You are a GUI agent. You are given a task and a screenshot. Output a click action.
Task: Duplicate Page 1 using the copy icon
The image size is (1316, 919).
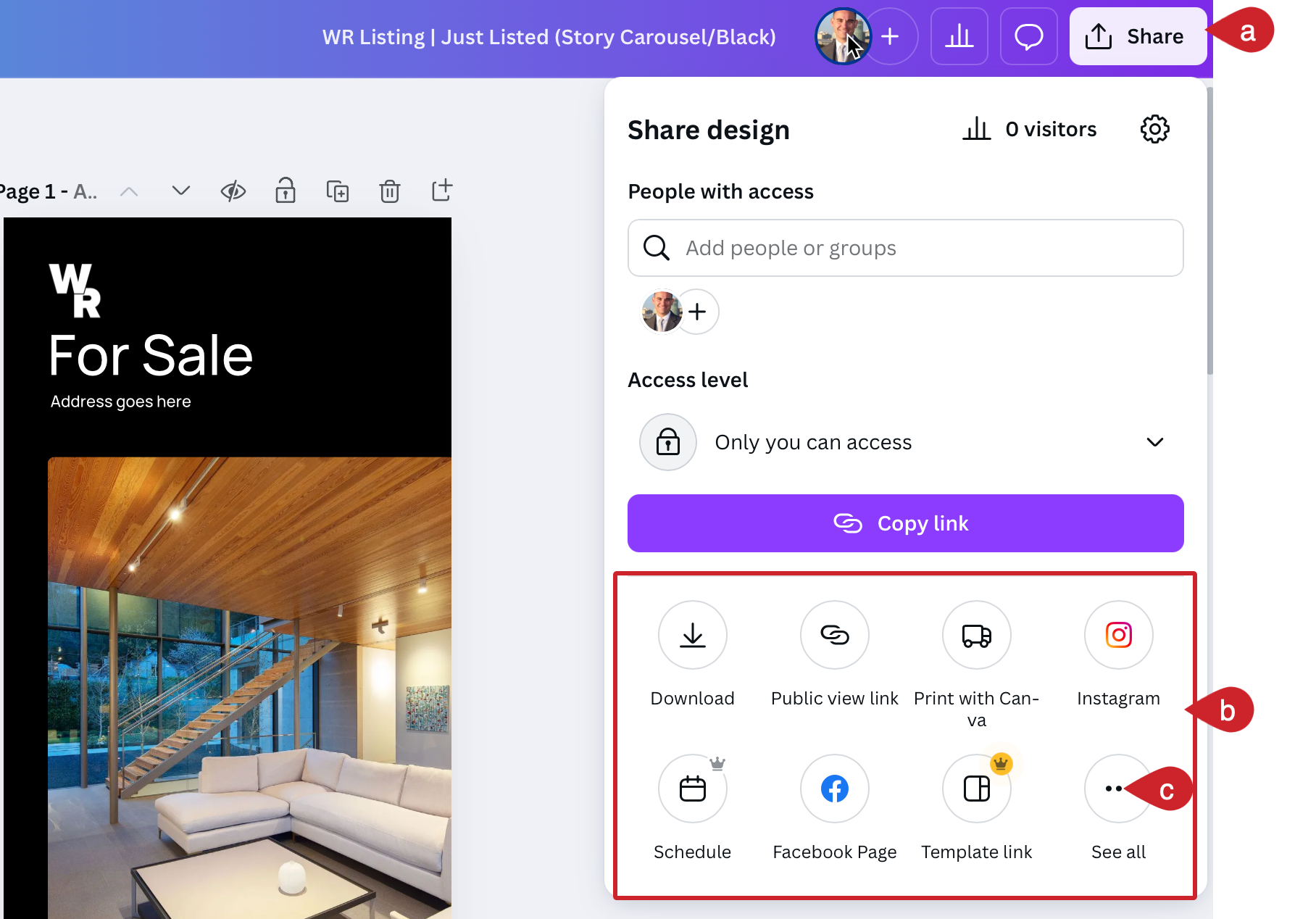click(x=337, y=191)
